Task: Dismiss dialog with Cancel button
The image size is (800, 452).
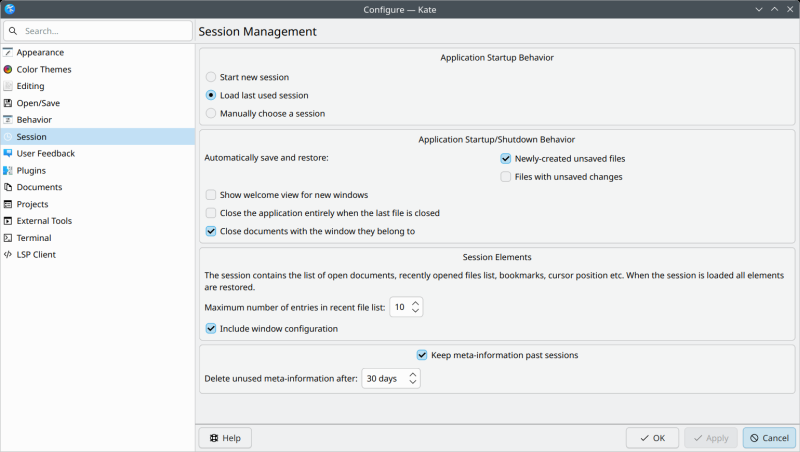Action: tap(769, 438)
